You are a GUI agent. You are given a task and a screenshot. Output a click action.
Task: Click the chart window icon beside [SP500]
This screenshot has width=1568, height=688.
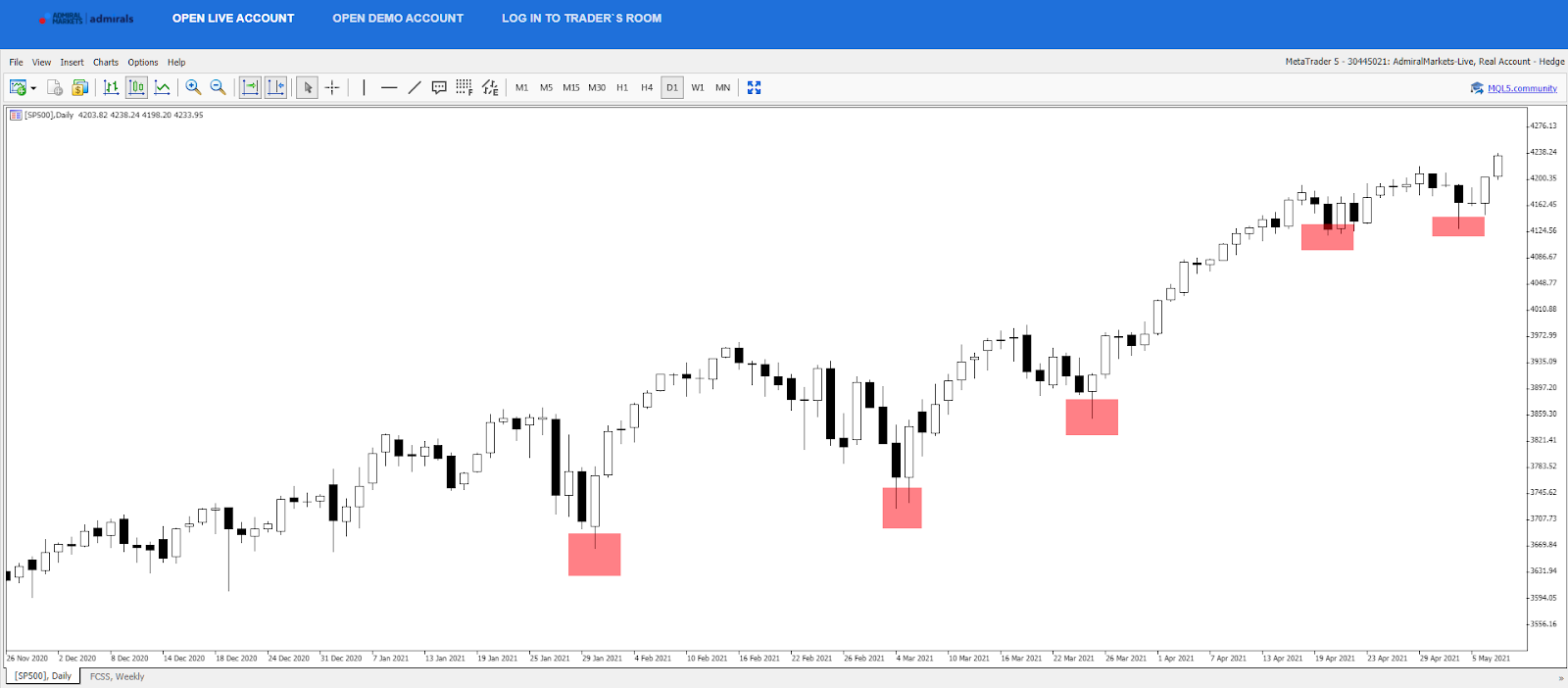click(x=16, y=115)
